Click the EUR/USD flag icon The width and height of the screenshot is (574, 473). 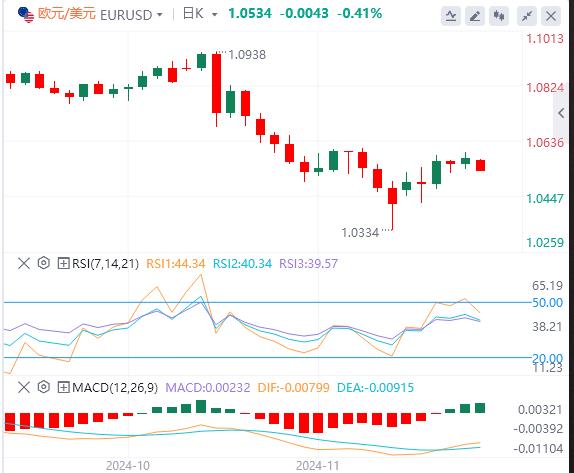tap(26, 15)
